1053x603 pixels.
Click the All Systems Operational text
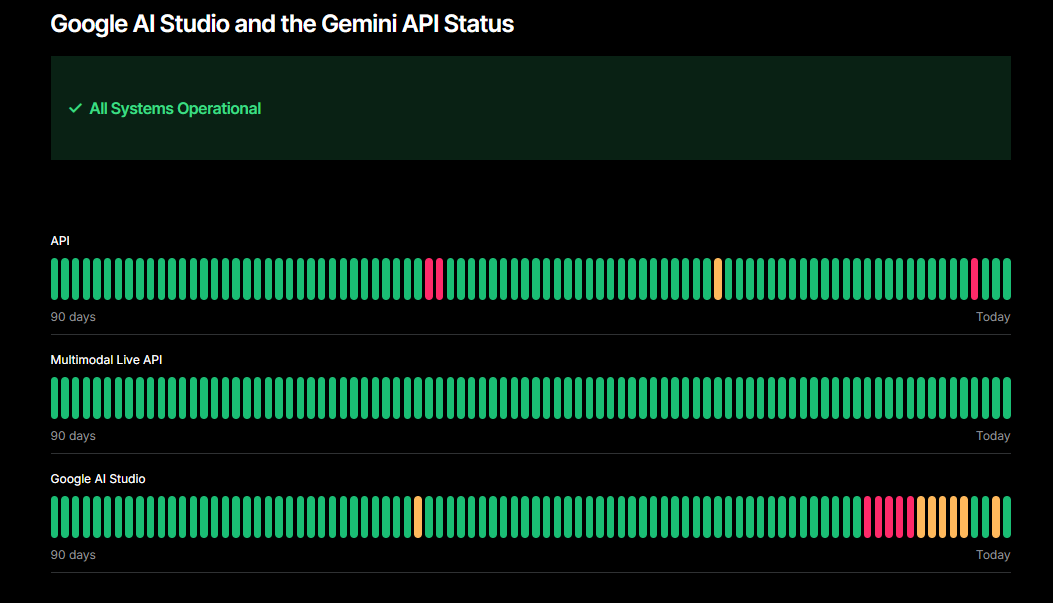[175, 108]
